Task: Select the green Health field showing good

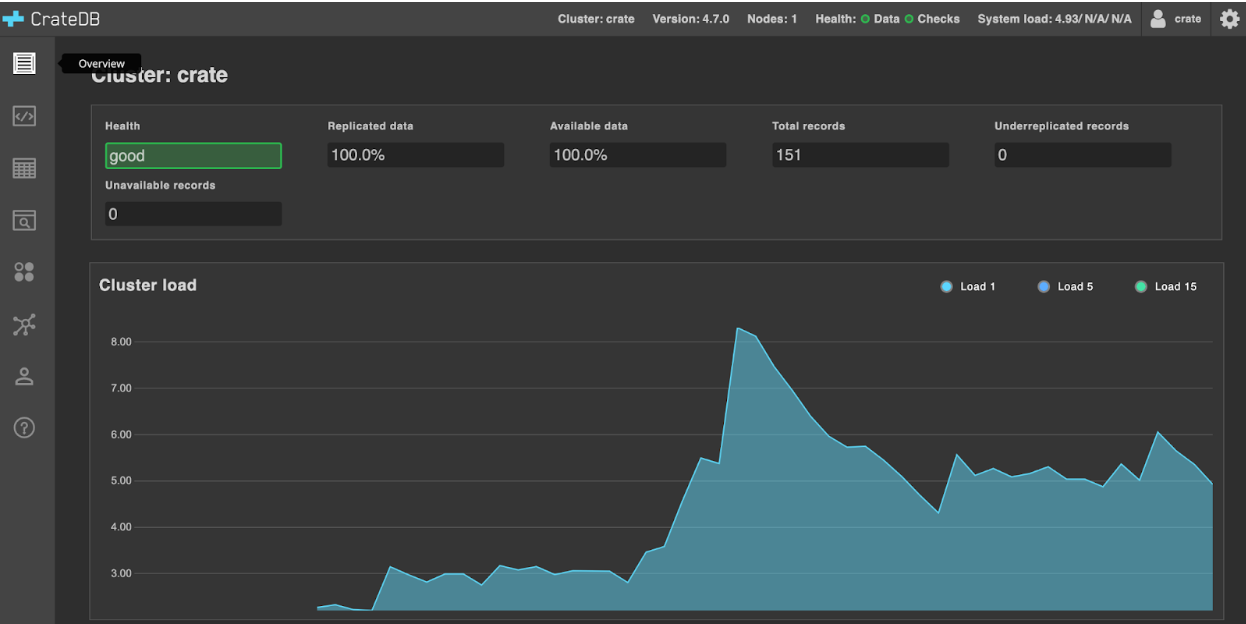Action: click(193, 155)
